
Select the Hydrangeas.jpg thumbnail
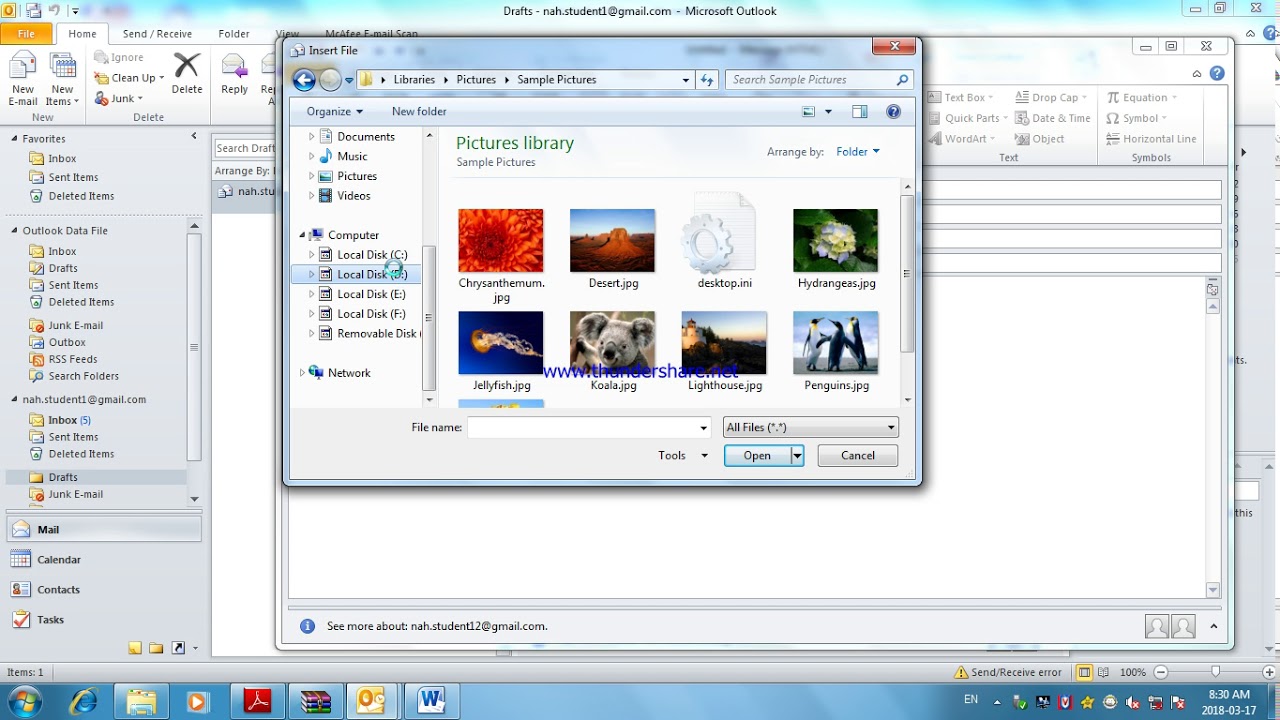click(836, 241)
